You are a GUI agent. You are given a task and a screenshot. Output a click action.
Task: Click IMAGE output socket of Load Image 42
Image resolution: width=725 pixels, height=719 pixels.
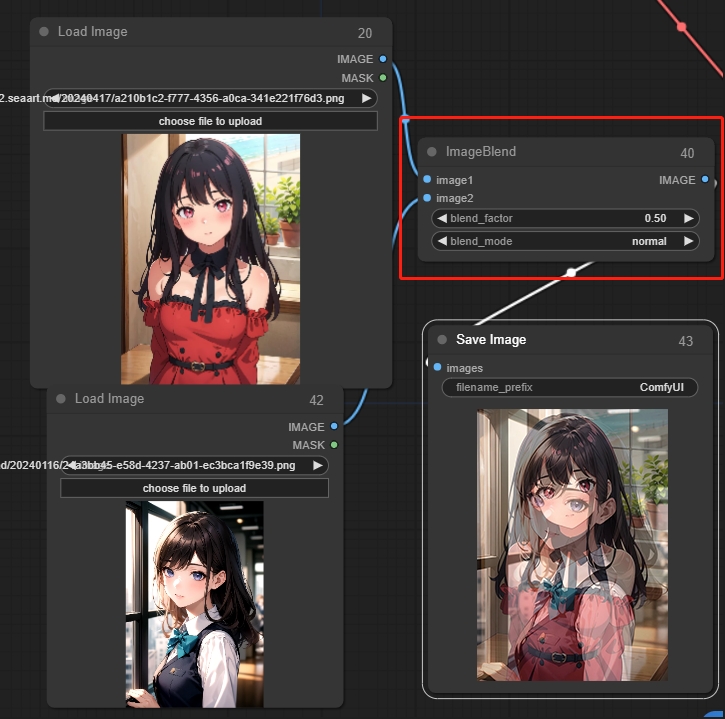[x=334, y=427]
